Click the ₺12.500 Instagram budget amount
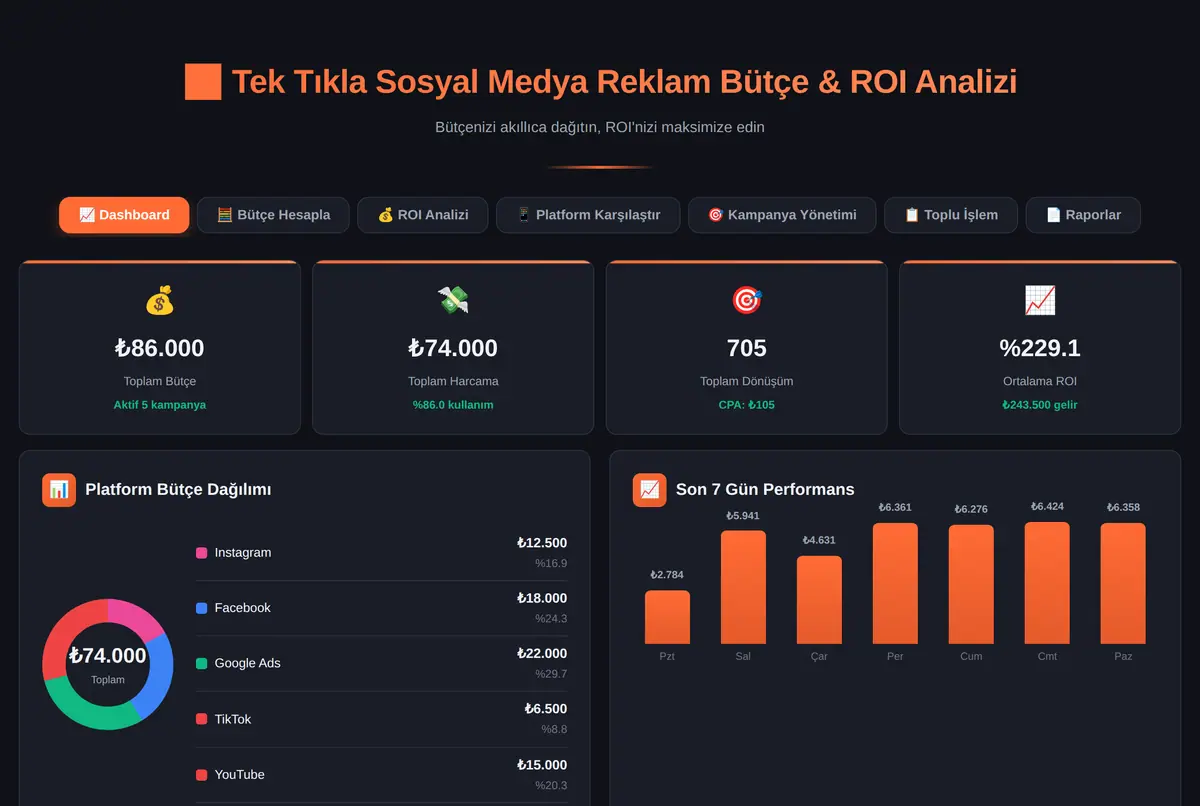This screenshot has width=1200, height=806. (542, 543)
